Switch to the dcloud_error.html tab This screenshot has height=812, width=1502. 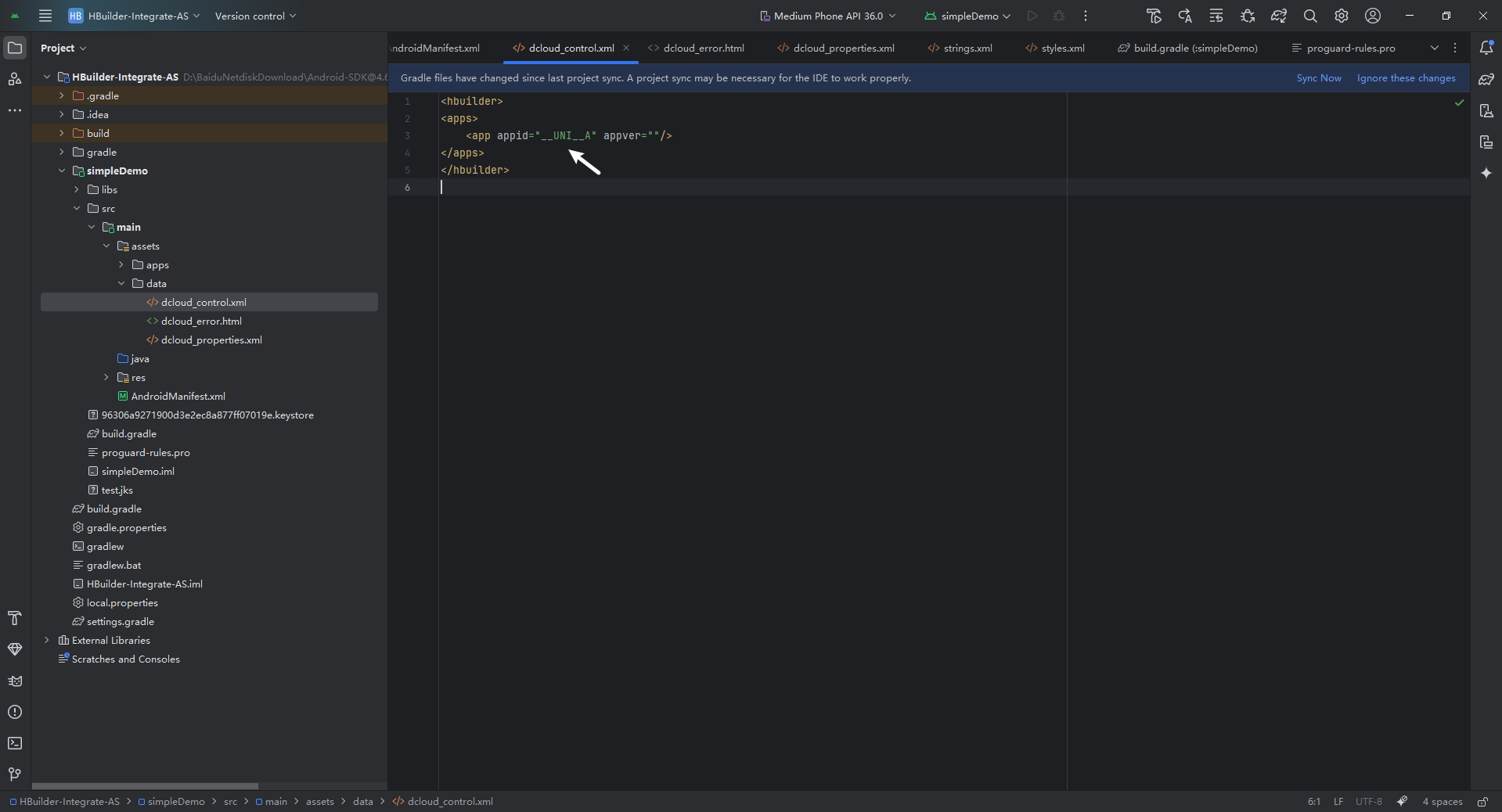click(703, 48)
